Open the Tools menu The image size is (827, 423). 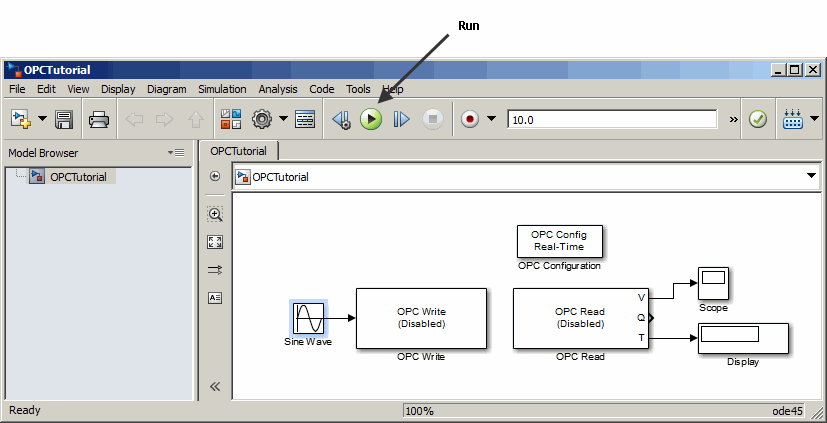tap(358, 89)
